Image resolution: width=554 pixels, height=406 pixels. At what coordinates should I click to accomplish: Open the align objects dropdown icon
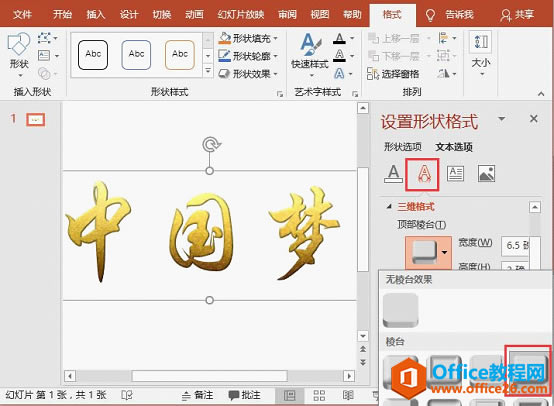[x=447, y=38]
